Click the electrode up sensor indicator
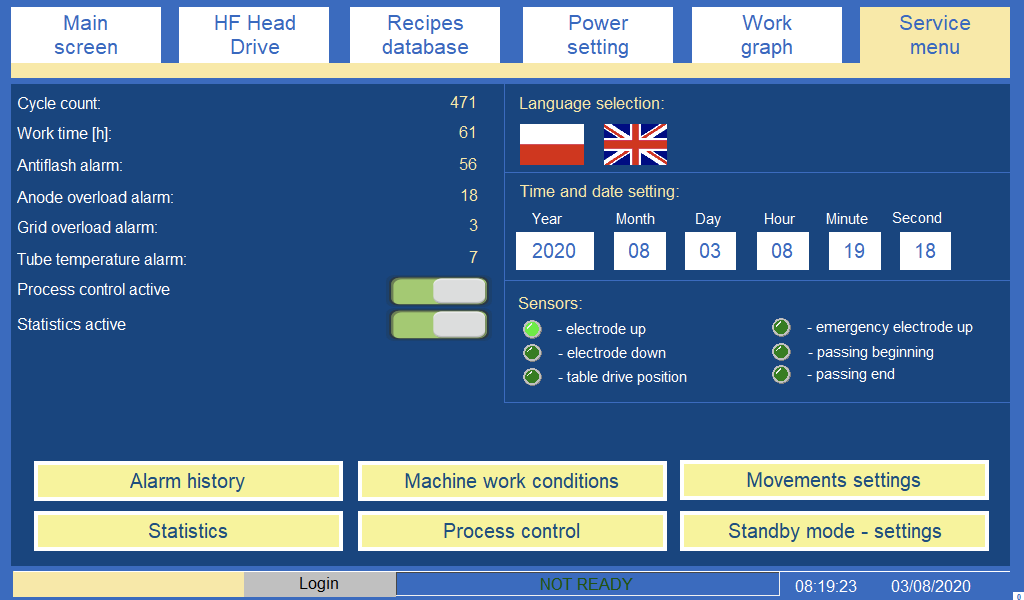The width and height of the screenshot is (1024, 600). click(x=532, y=329)
